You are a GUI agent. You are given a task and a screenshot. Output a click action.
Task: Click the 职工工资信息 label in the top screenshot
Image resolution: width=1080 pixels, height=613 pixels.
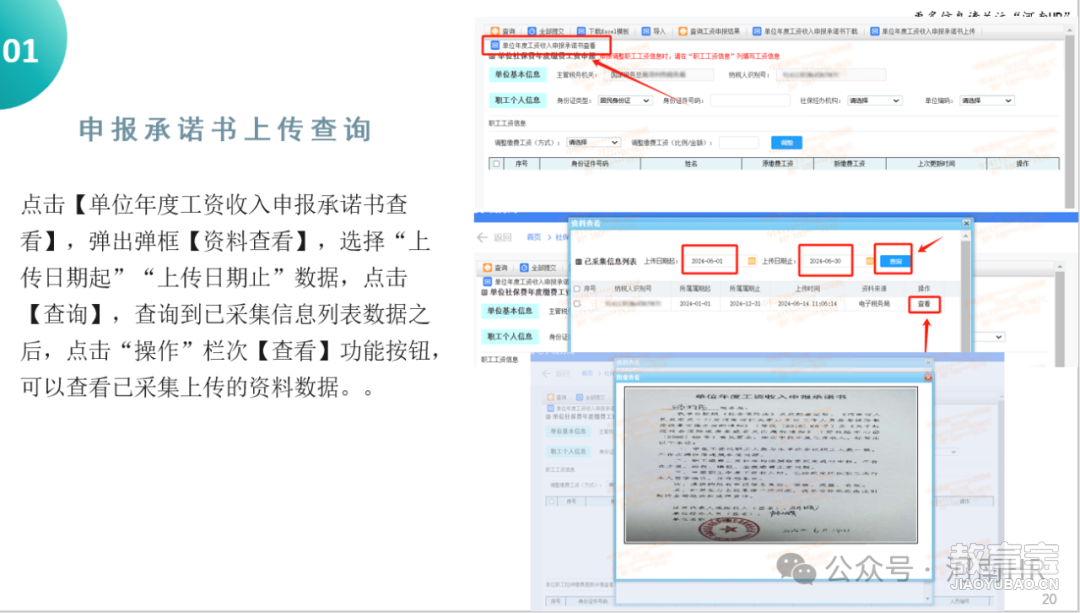pyautogui.click(x=508, y=123)
